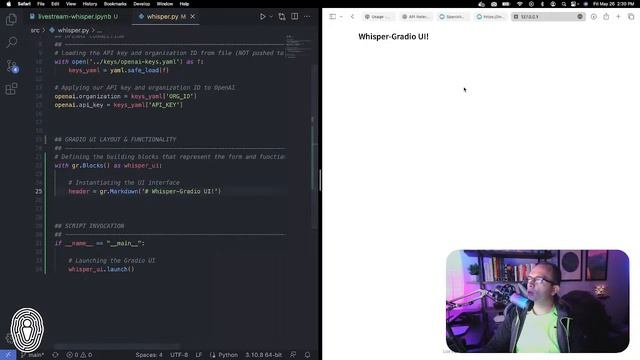The width and height of the screenshot is (640, 360).
Task: Open Problems via errors and warnings count
Action: (79, 355)
